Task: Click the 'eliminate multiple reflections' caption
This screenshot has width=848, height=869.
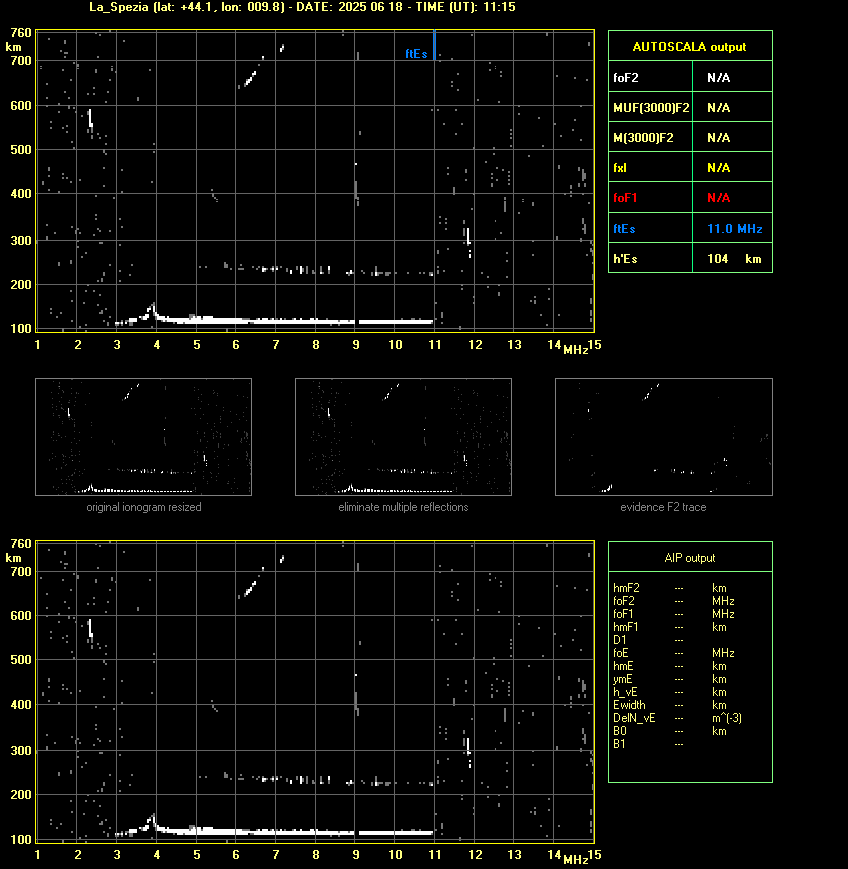Action: (403, 507)
